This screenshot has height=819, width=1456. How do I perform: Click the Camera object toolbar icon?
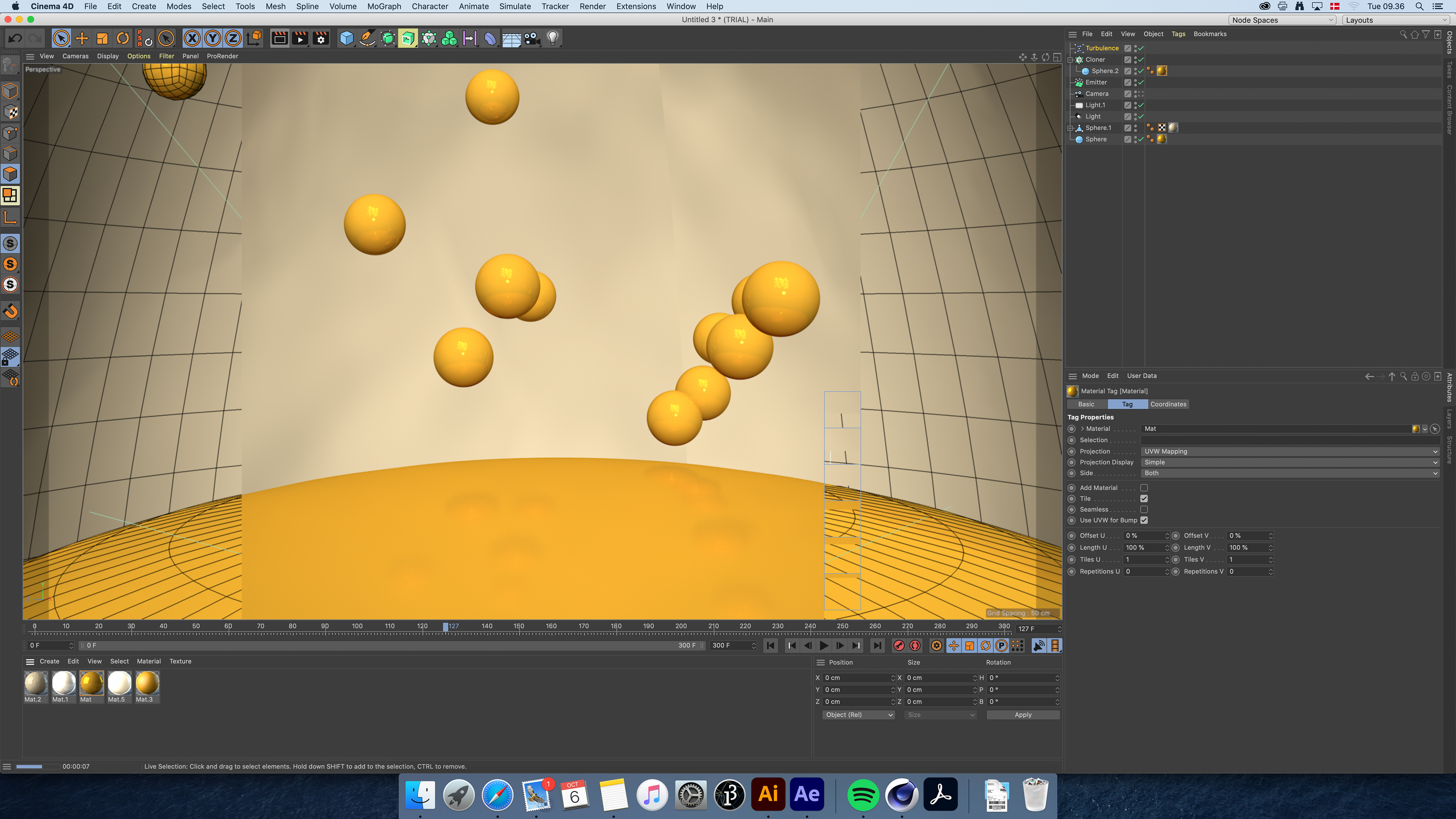(532, 38)
